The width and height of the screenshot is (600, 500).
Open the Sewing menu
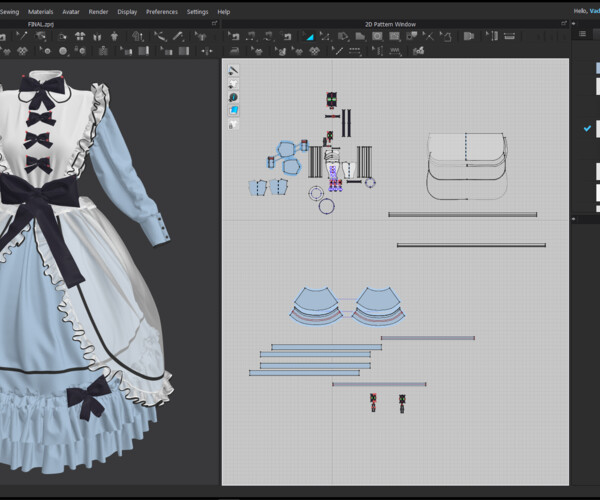point(9,12)
